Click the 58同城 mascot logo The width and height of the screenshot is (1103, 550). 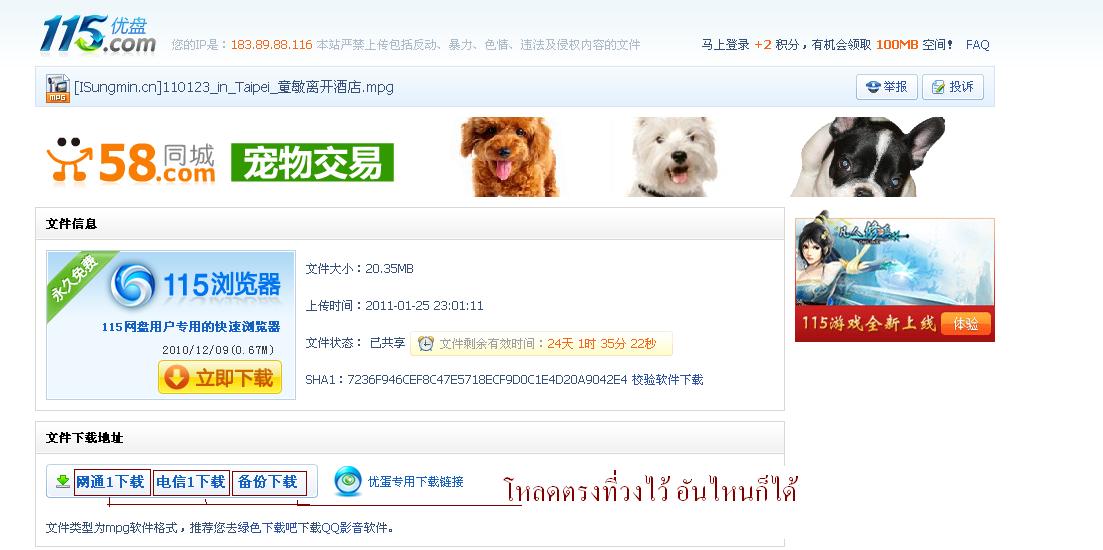pyautogui.click(x=69, y=159)
